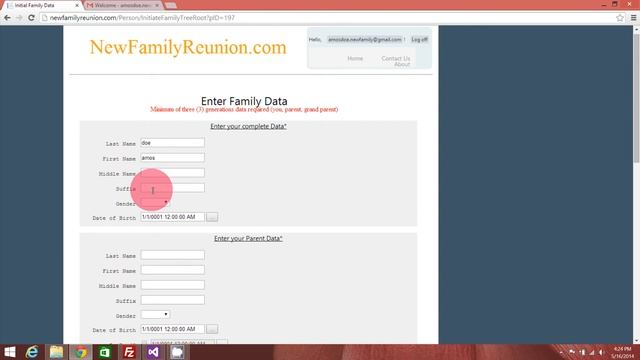Click the Enter Family Data heading
Viewport: 640px width, 360px height.
click(244, 101)
